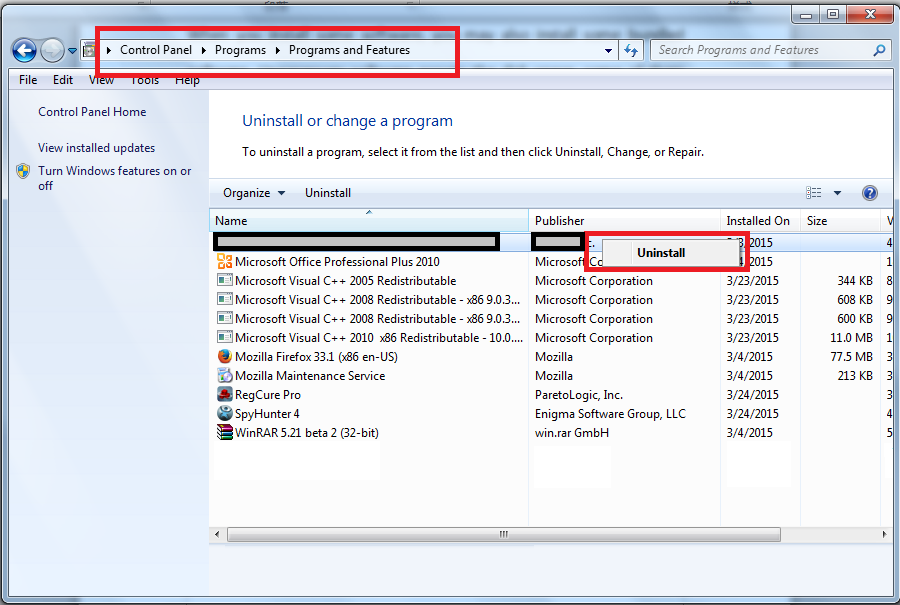
Task: Click the Programs and Features breadcrumb
Action: 349,50
